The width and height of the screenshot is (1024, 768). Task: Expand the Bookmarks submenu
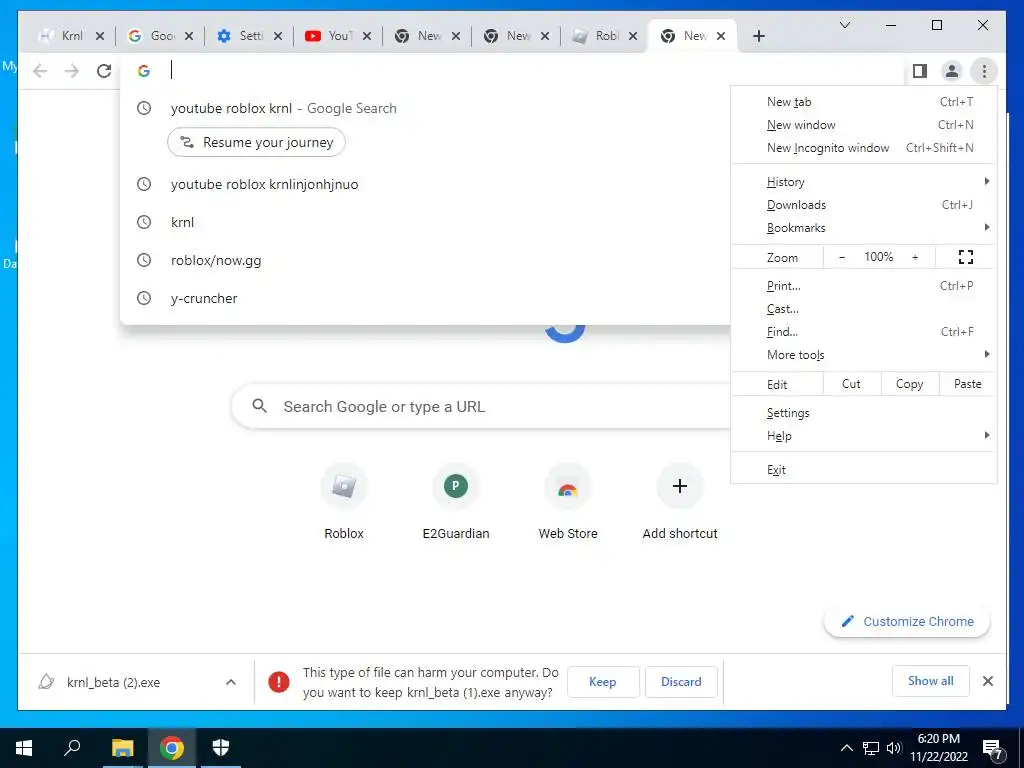[864, 228]
